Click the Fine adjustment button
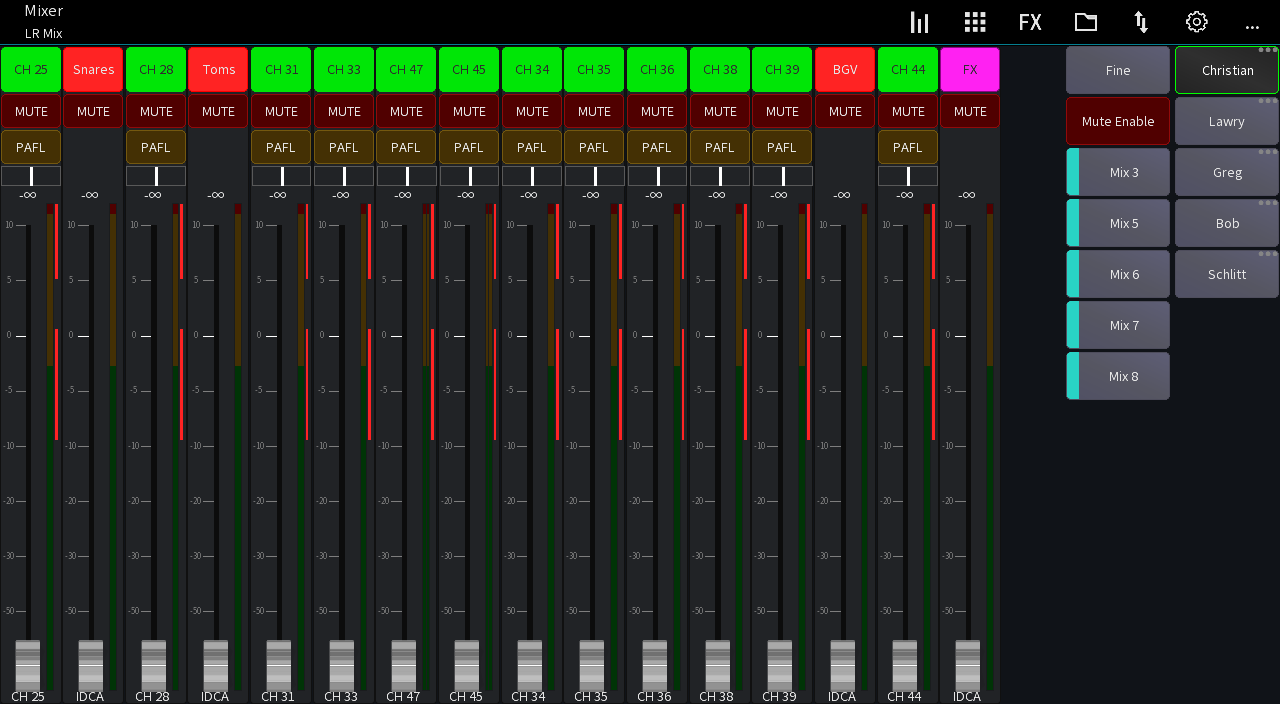Viewport: 1280px width, 704px height. click(1117, 70)
